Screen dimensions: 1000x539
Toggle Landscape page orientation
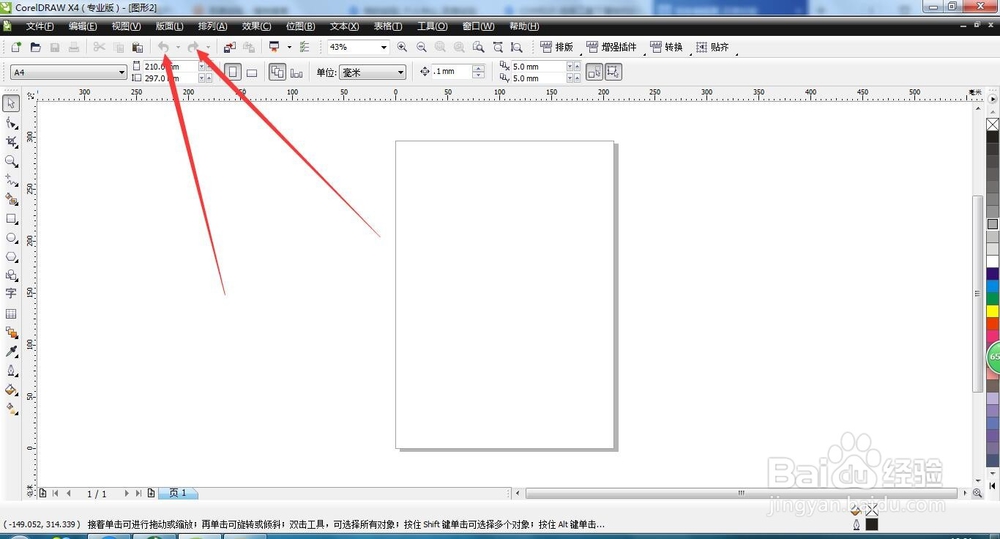click(252, 72)
